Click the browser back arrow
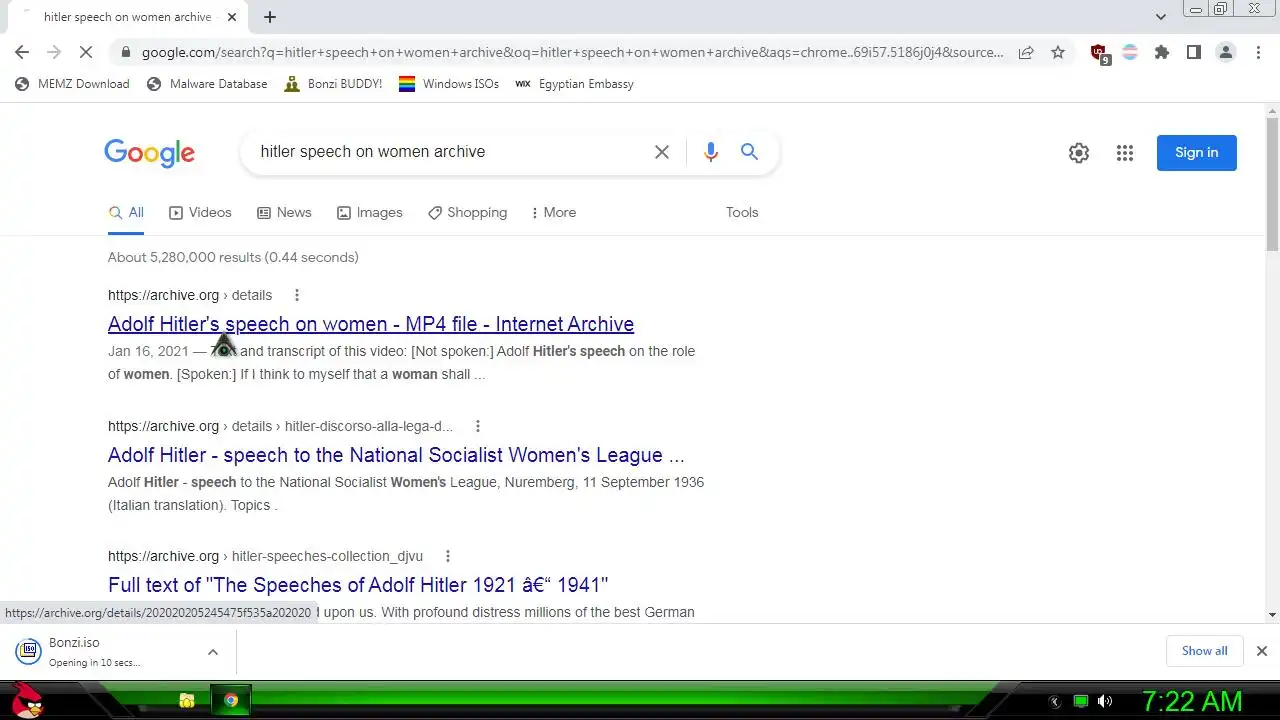Viewport: 1280px width, 720px height. (x=22, y=52)
